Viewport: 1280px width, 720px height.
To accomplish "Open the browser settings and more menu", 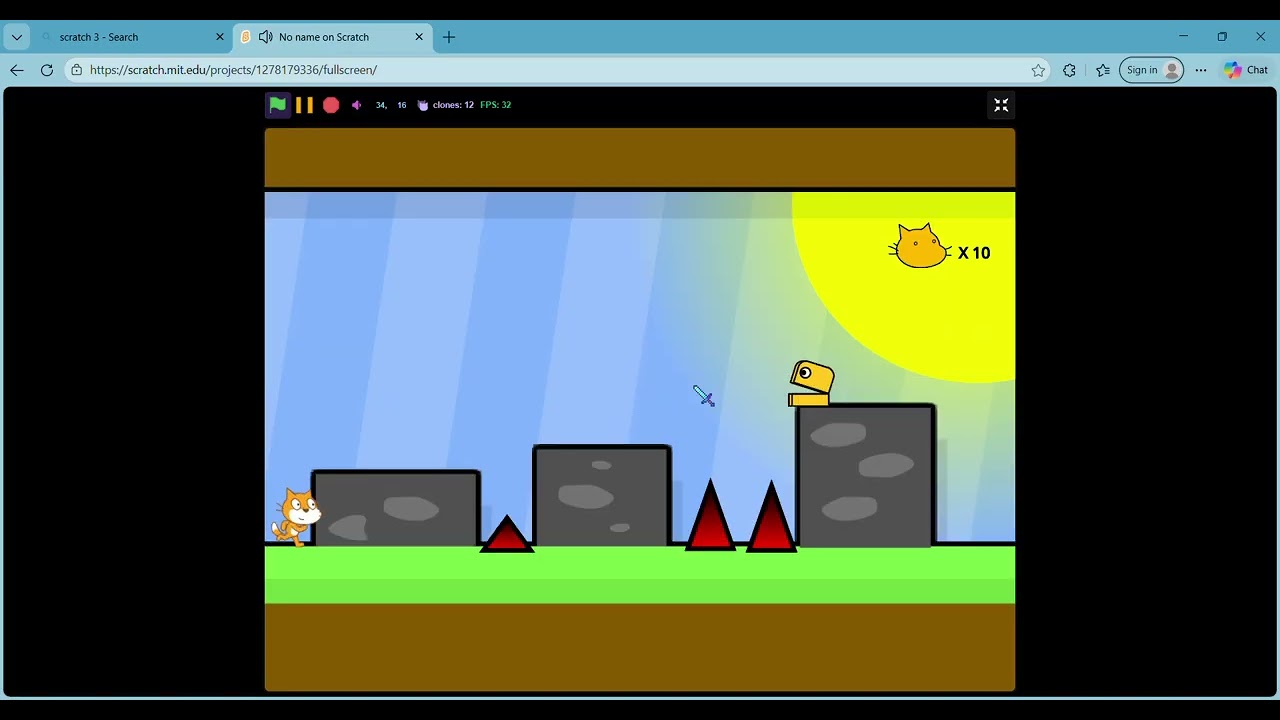I will pyautogui.click(x=1201, y=70).
